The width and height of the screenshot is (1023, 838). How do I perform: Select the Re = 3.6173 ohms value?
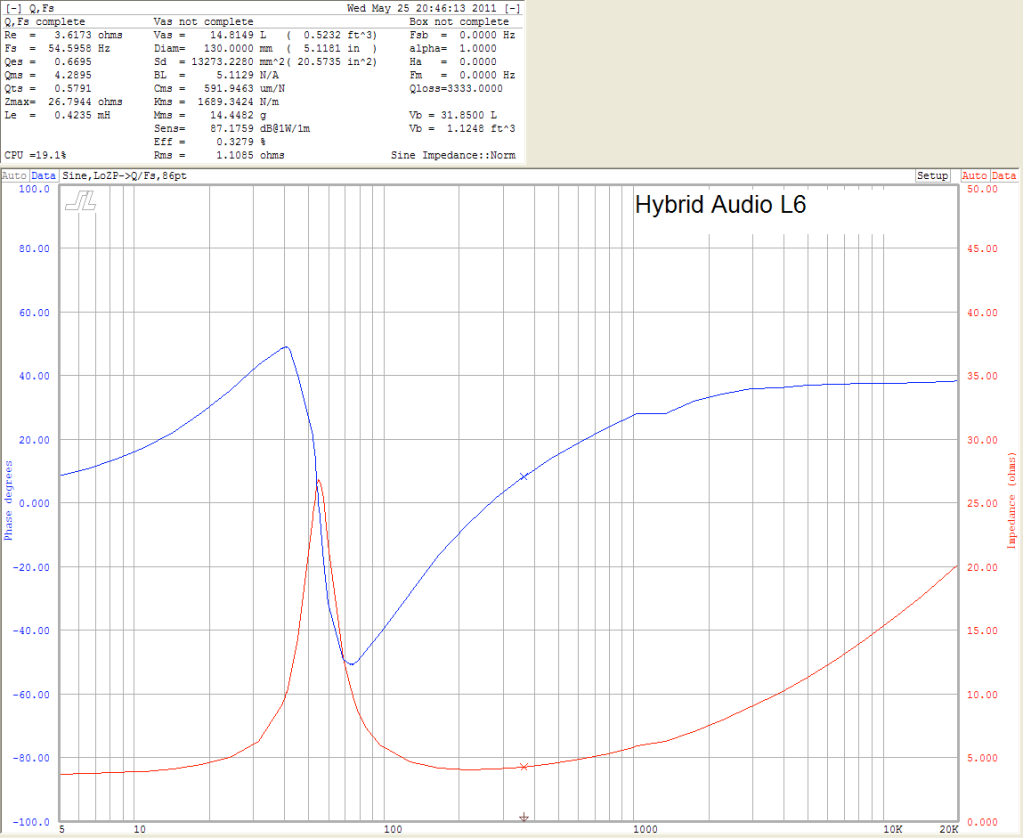click(63, 35)
